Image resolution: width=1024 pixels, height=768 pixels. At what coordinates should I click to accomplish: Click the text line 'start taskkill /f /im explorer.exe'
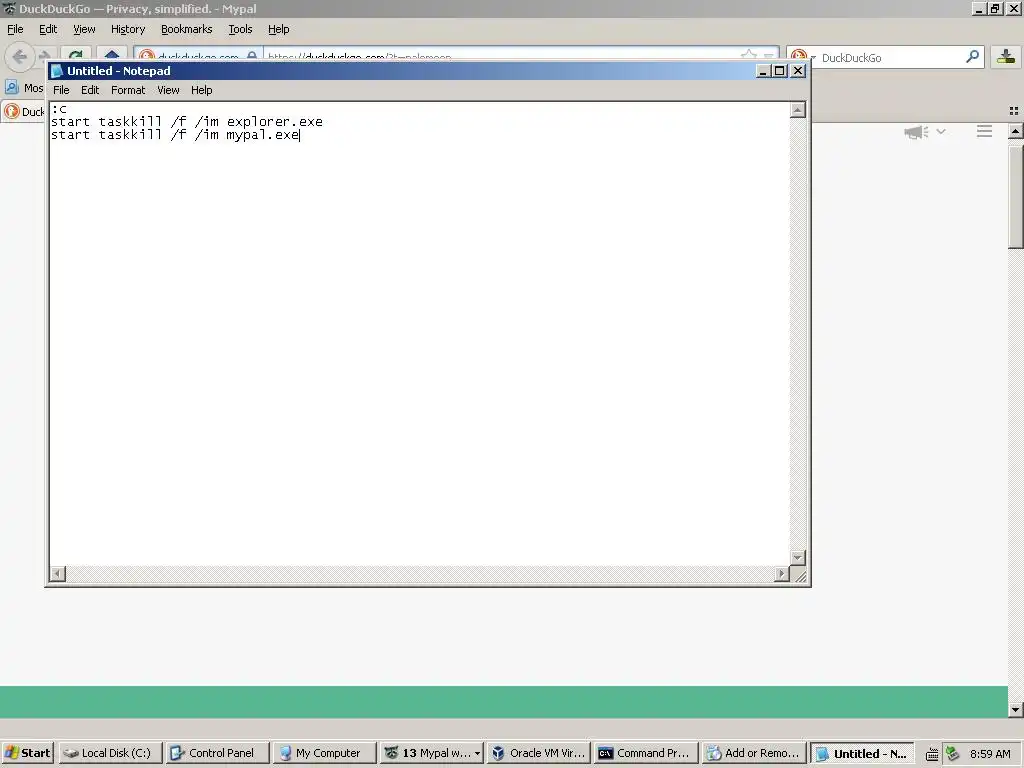[187, 121]
